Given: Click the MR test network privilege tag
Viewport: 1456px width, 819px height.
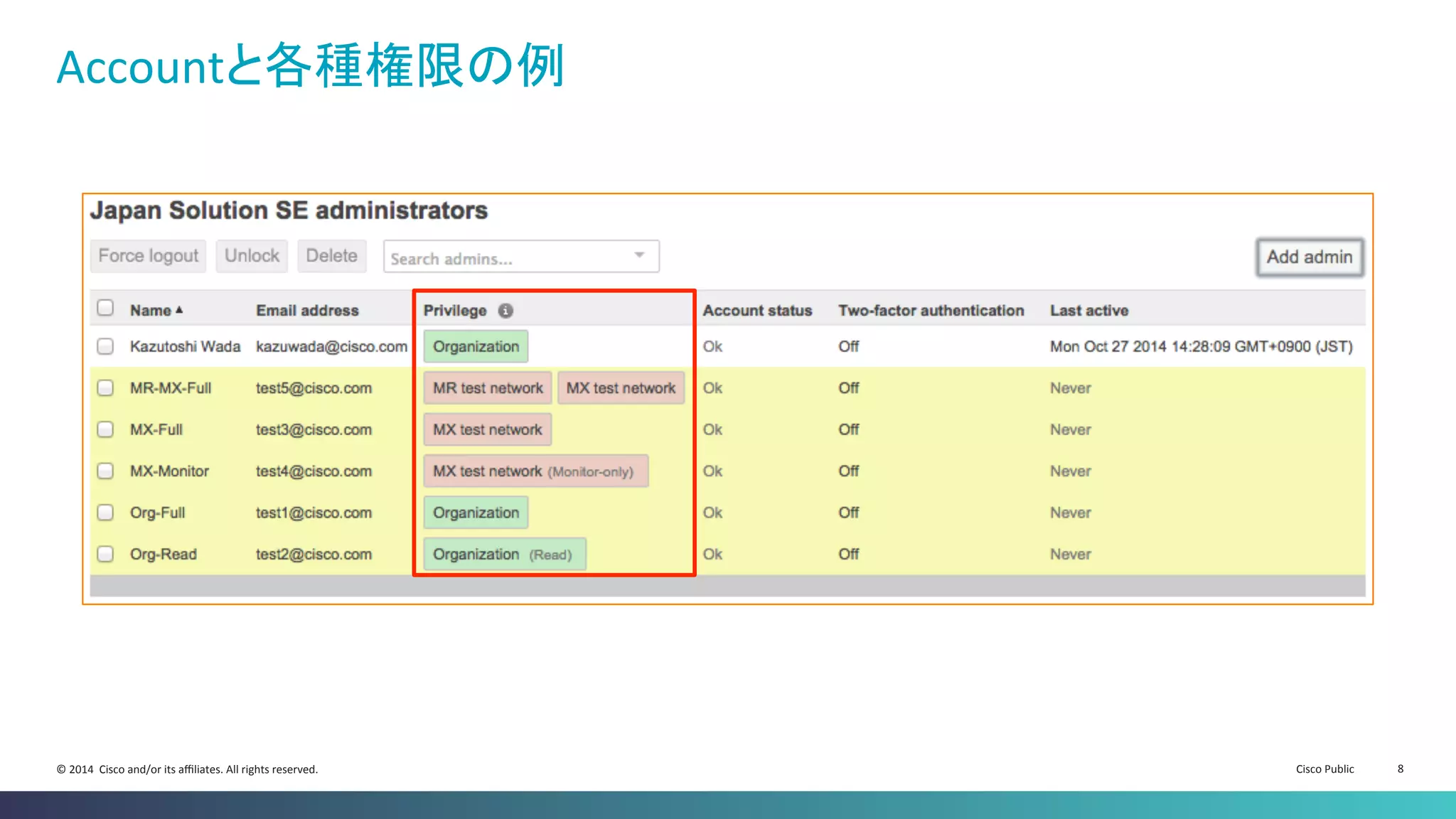Looking at the screenshot, I should (488, 388).
